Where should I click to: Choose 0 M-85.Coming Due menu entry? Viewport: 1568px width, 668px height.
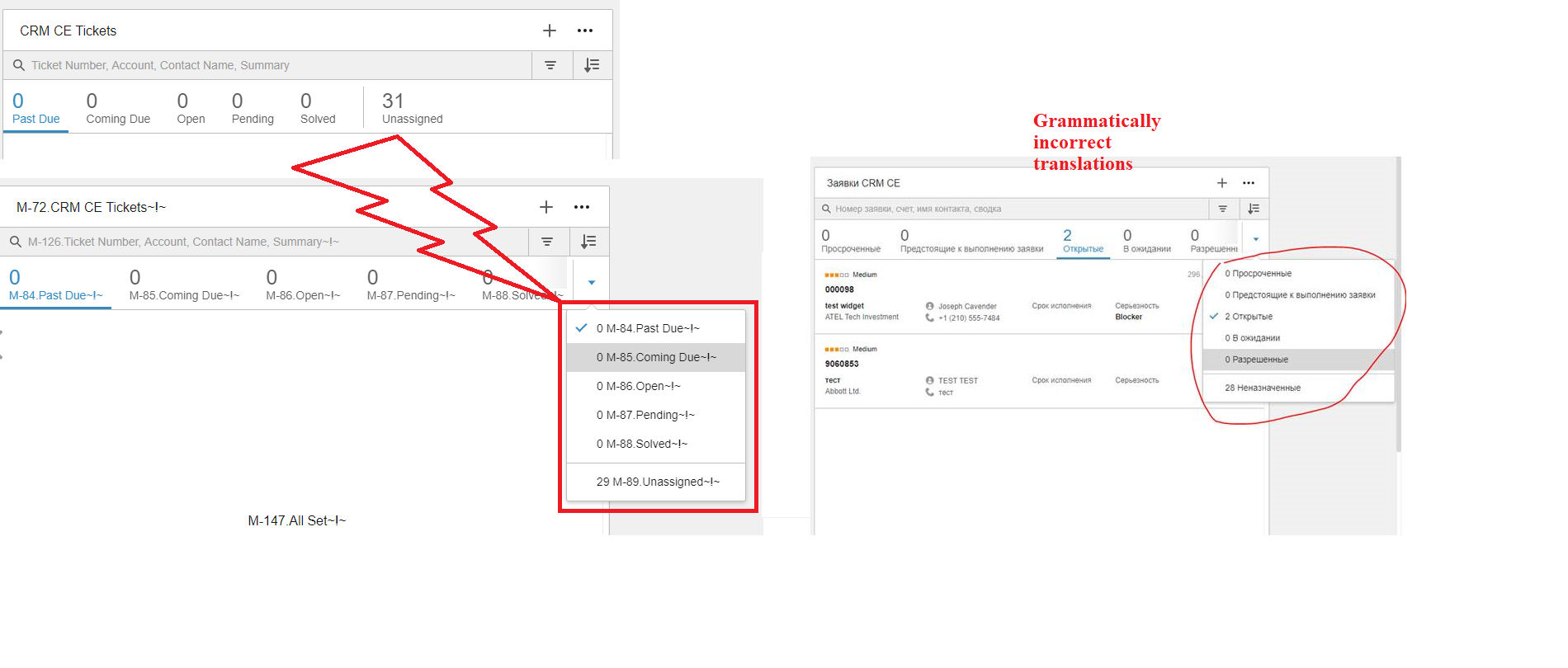pyautogui.click(x=656, y=357)
